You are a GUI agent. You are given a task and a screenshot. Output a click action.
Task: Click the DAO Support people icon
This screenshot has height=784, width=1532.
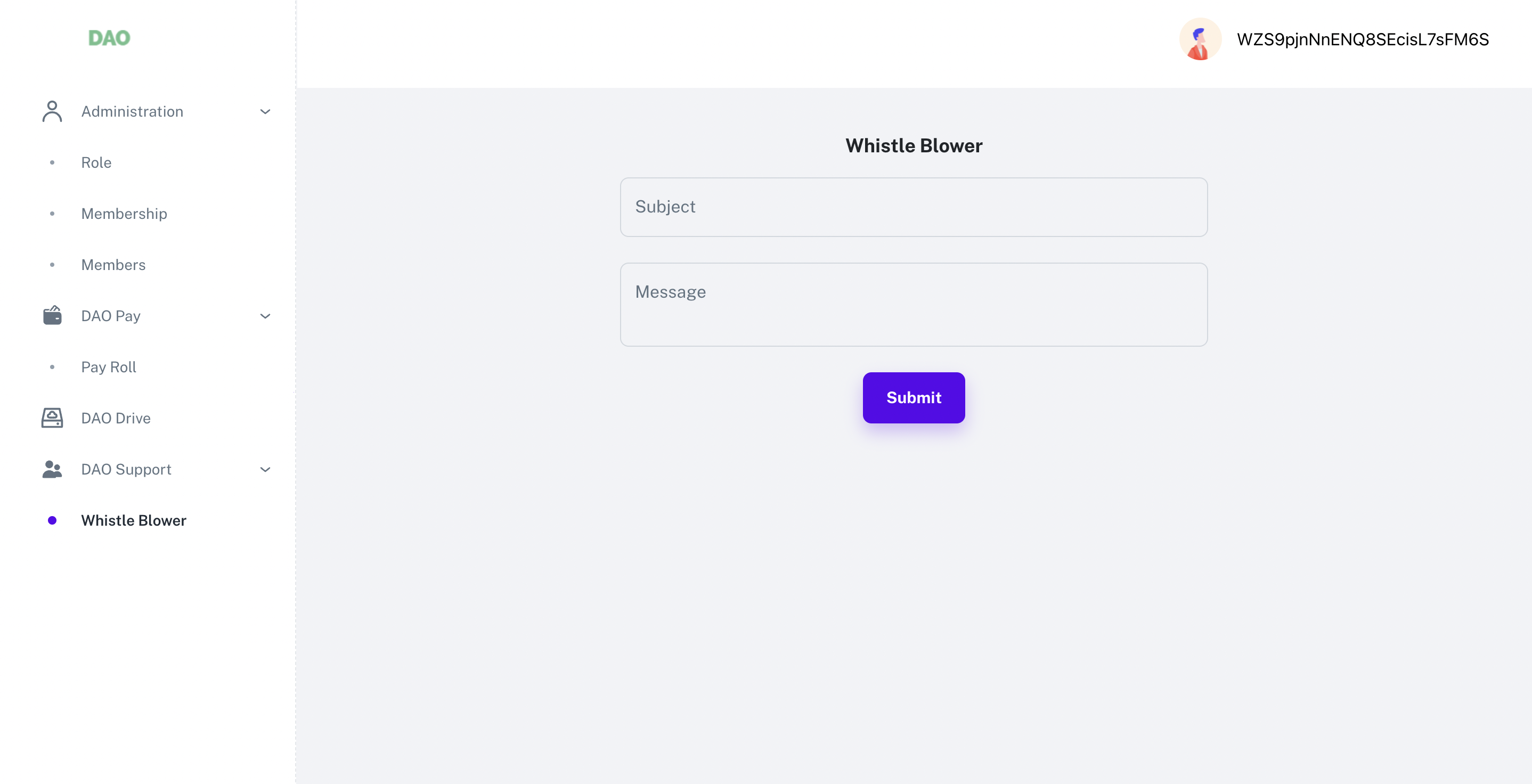click(51, 469)
